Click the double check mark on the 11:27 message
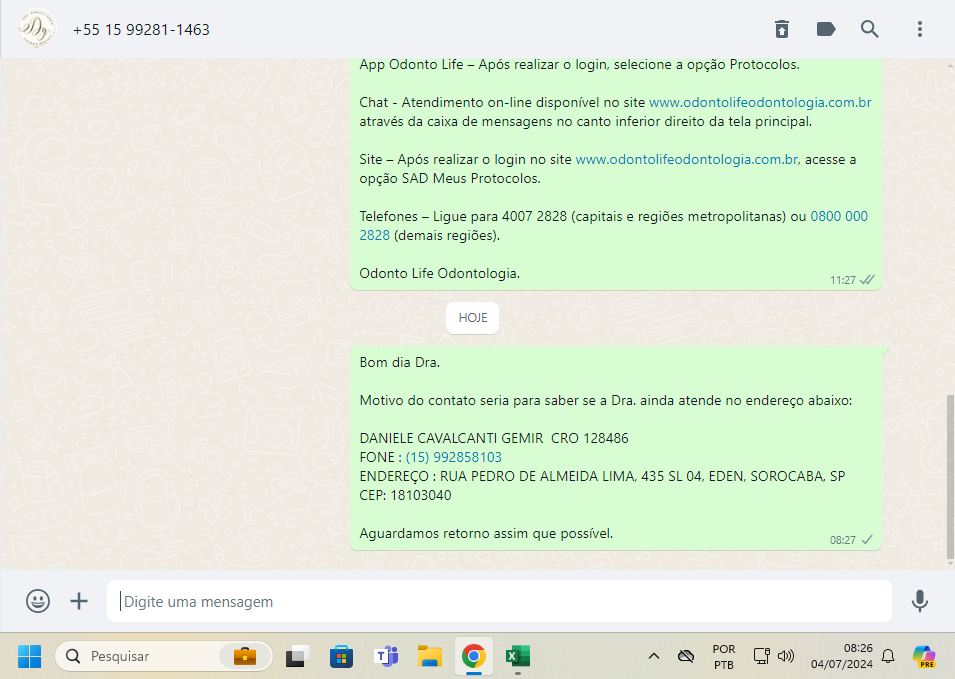This screenshot has height=679, width=955. (867, 280)
